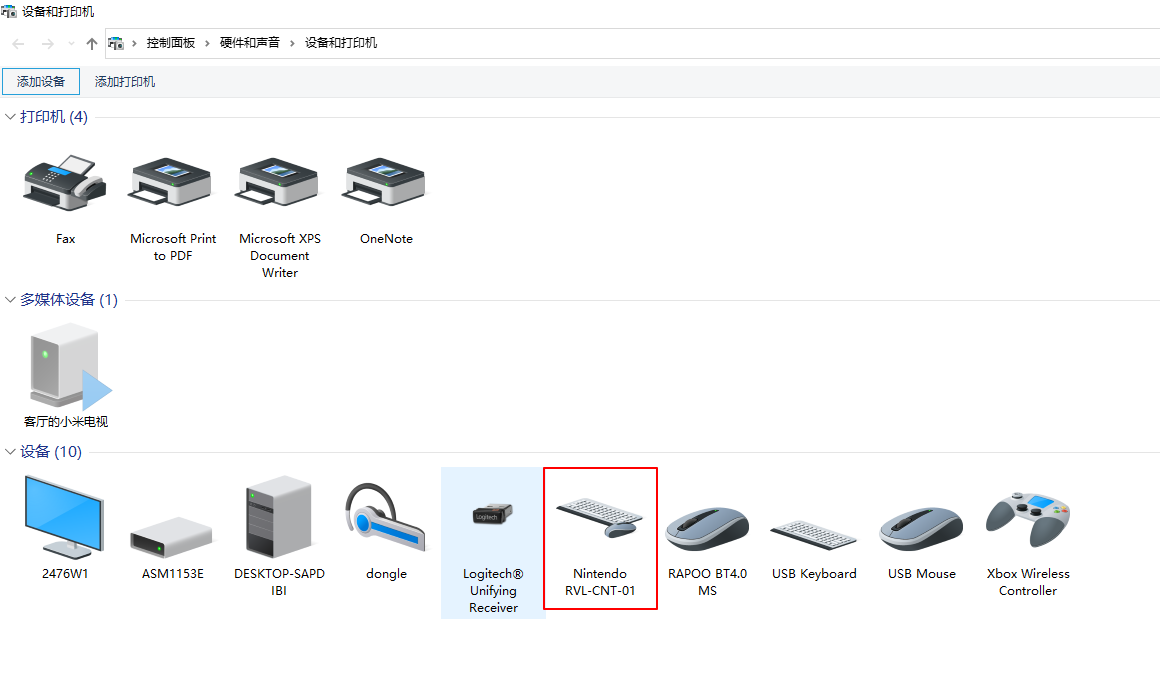The width and height of the screenshot is (1160, 680).
Task: Go to 控制面板 in breadcrumb
Action: click(x=171, y=43)
